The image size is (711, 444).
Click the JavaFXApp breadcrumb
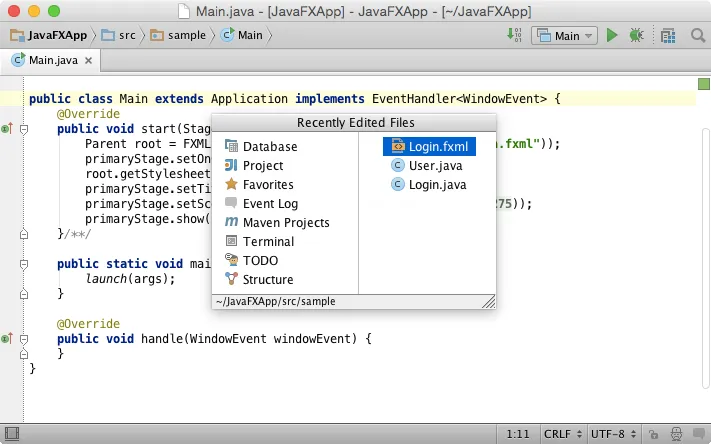click(x=49, y=35)
